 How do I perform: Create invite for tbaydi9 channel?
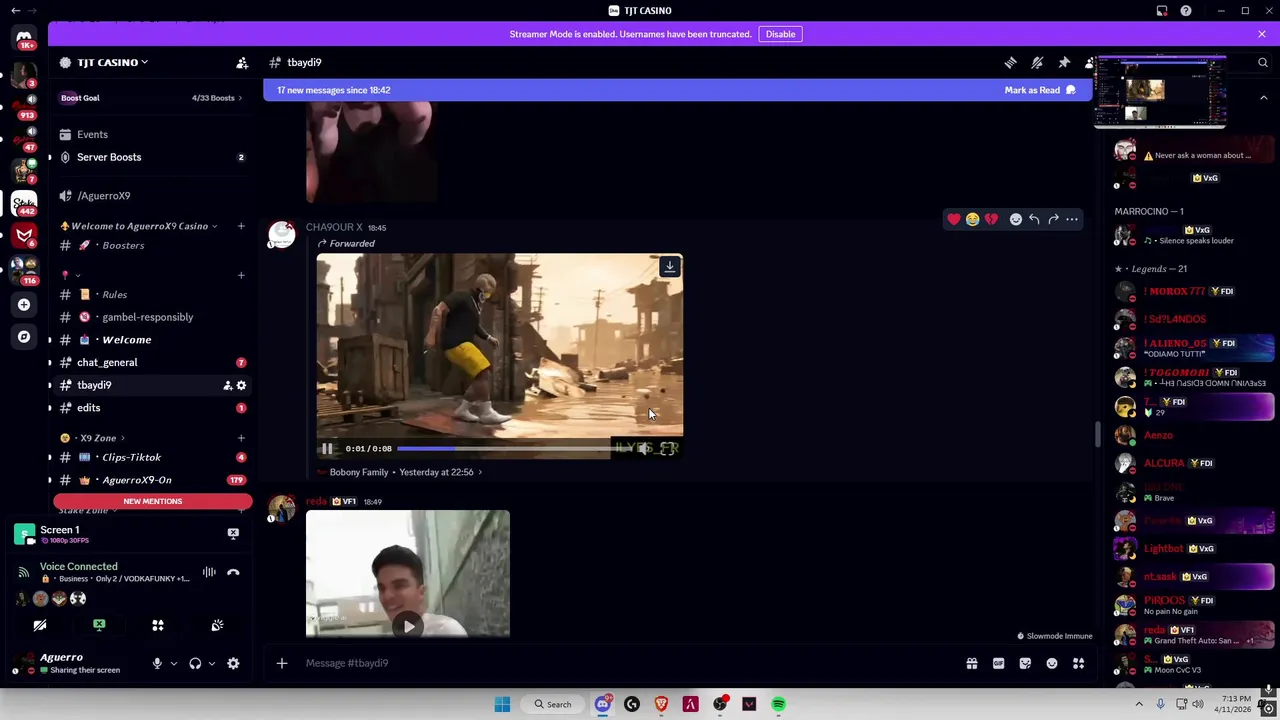[x=227, y=385]
